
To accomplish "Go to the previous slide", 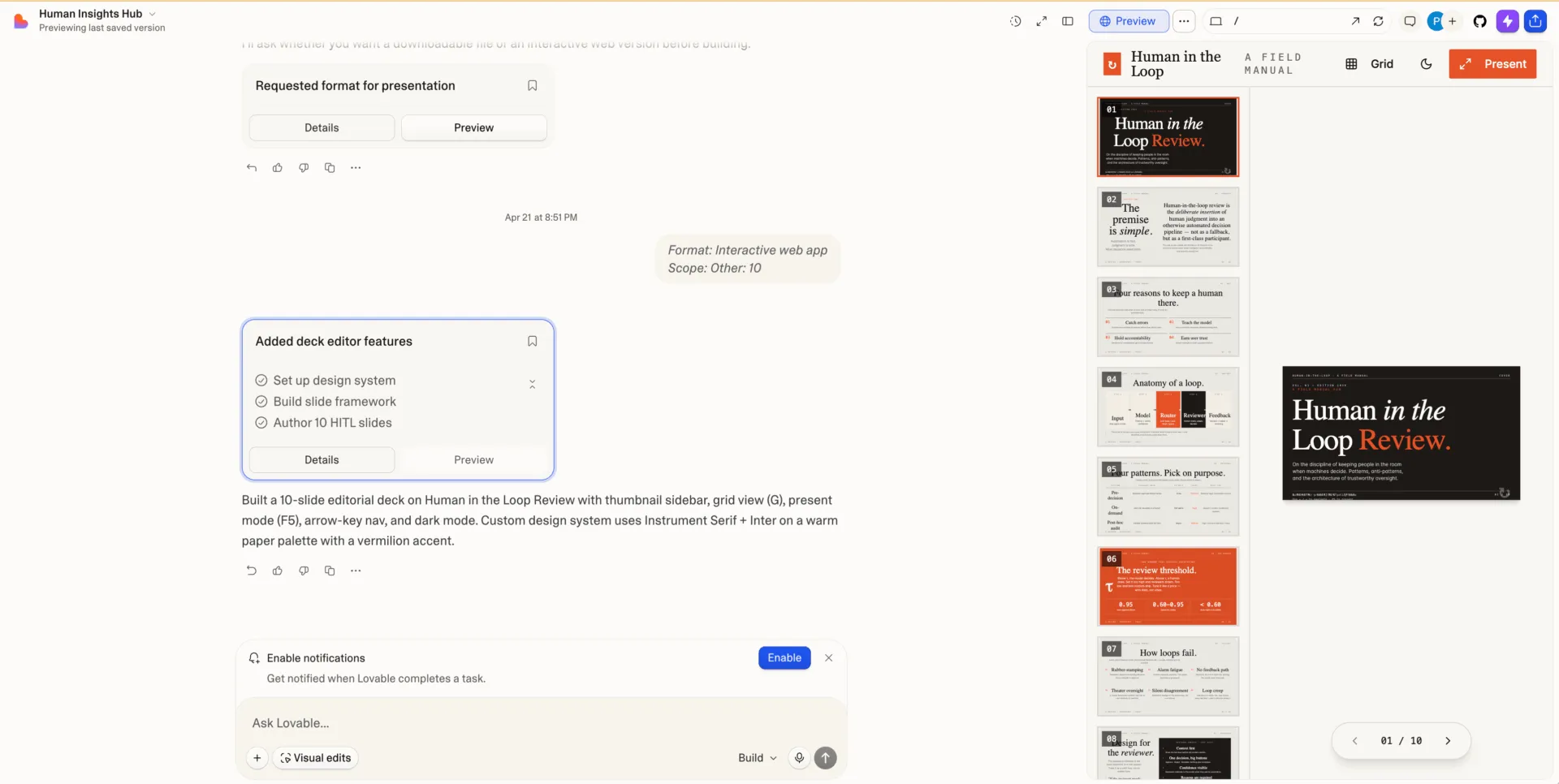I will click(1355, 741).
